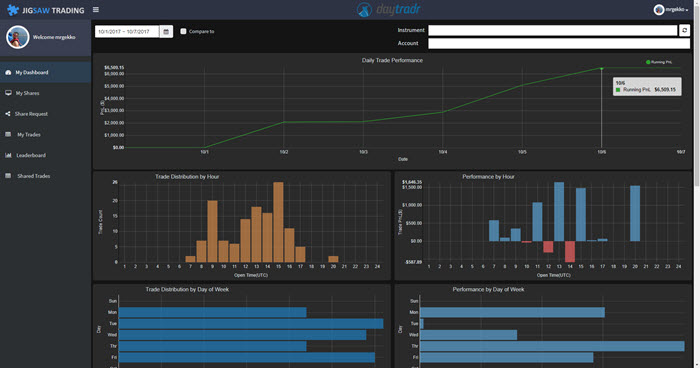
Task: Click the My Trades table icon
Action: 8,134
